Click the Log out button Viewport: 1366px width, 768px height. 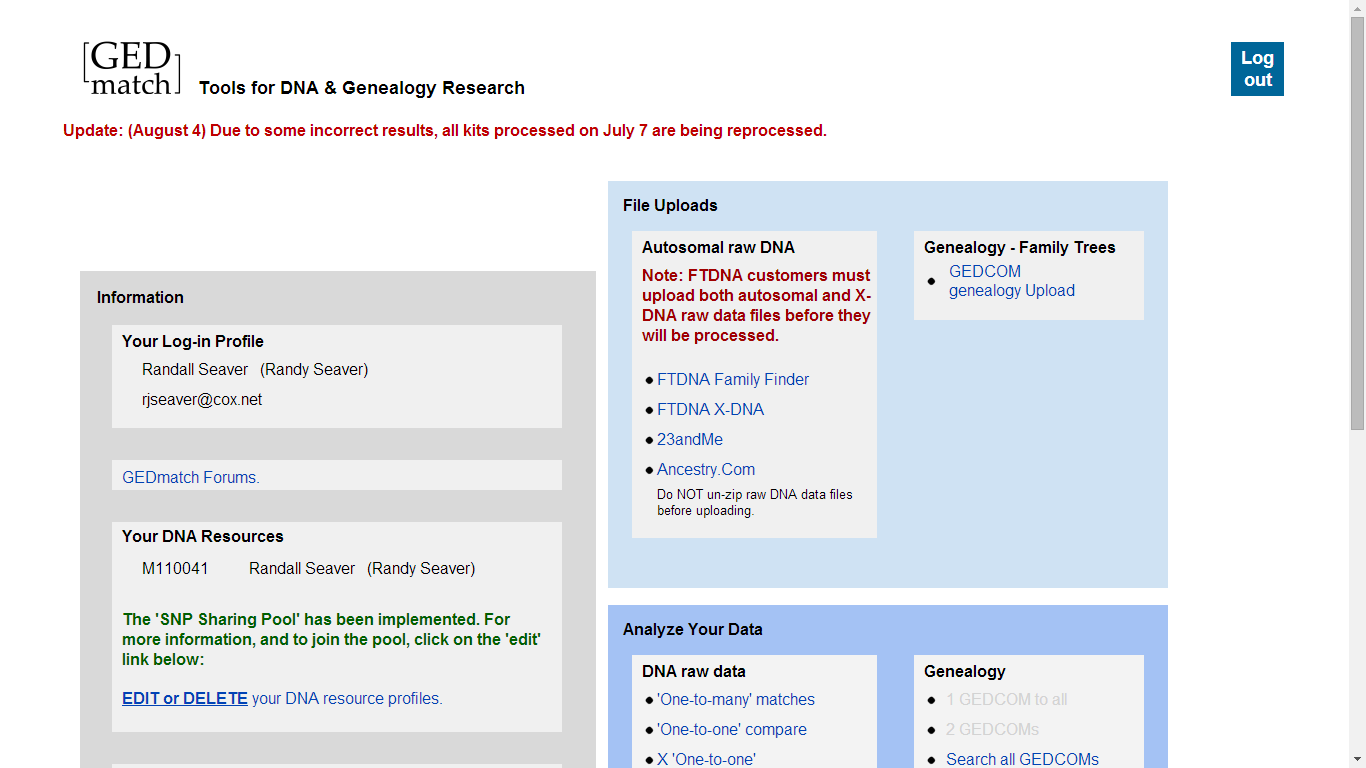click(1257, 68)
